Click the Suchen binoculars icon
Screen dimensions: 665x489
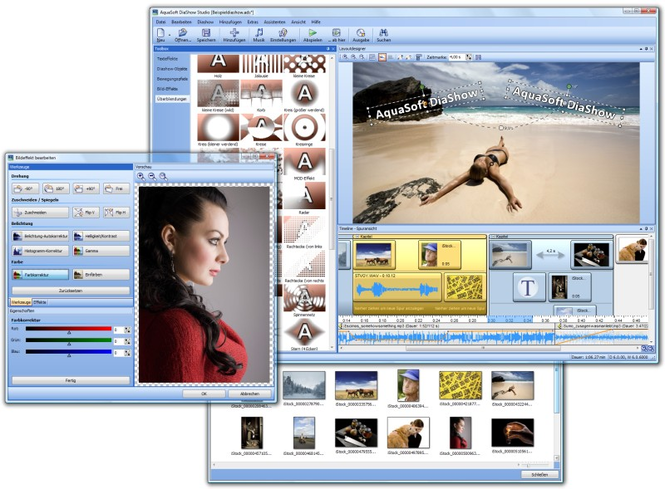(383, 33)
